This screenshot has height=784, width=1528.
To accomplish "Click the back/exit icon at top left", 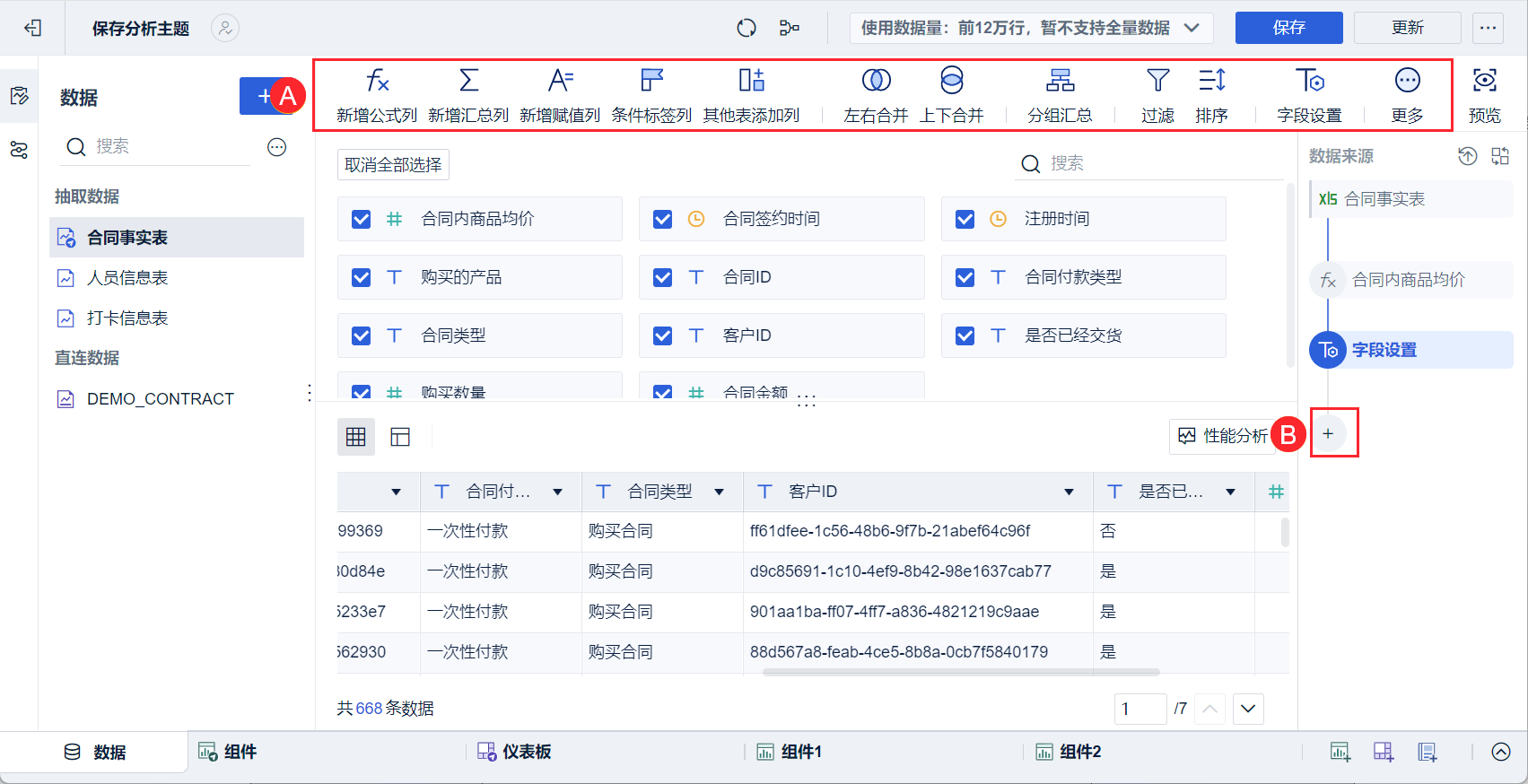I will (33, 29).
